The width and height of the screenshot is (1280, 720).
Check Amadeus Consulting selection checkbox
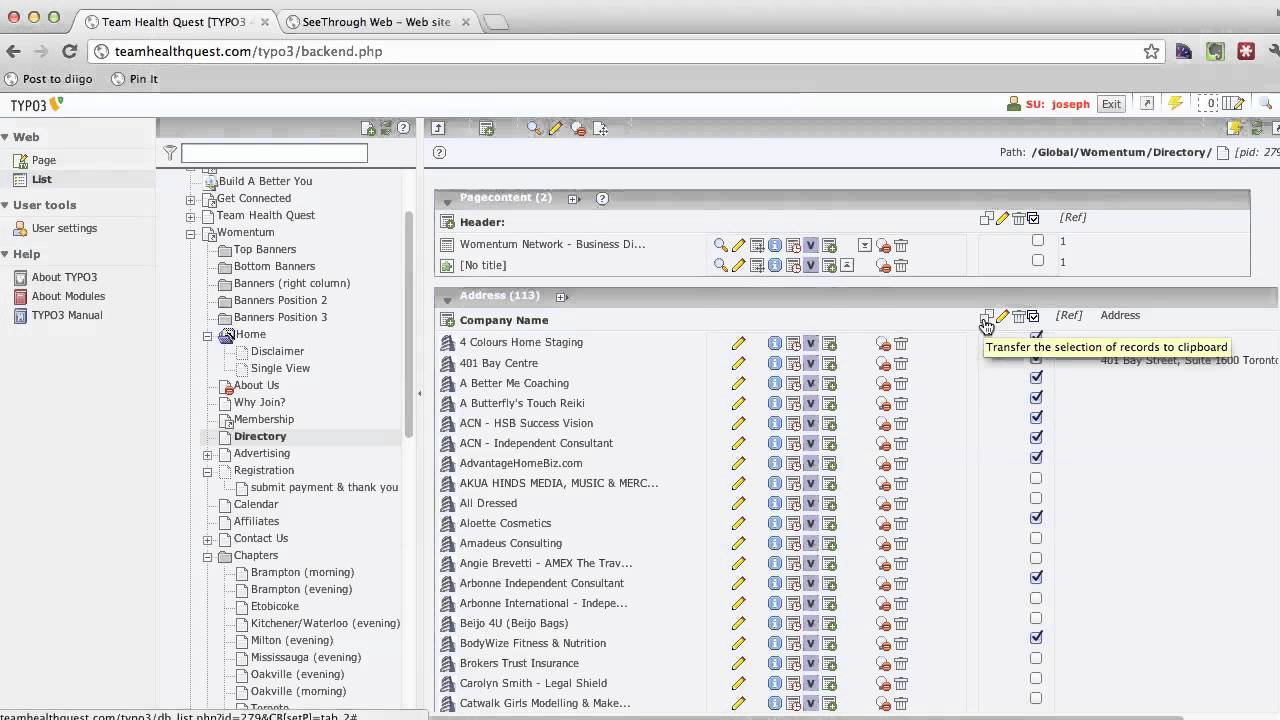[x=1036, y=538]
